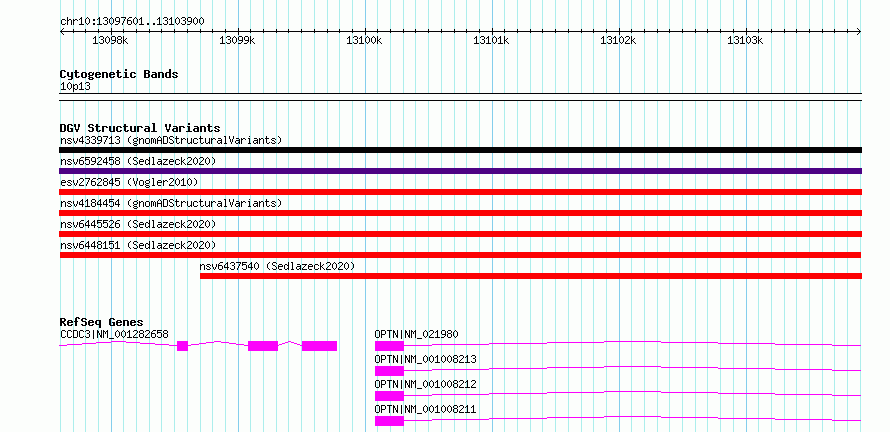Open the nsv4184454 red variant bar

click(460, 213)
